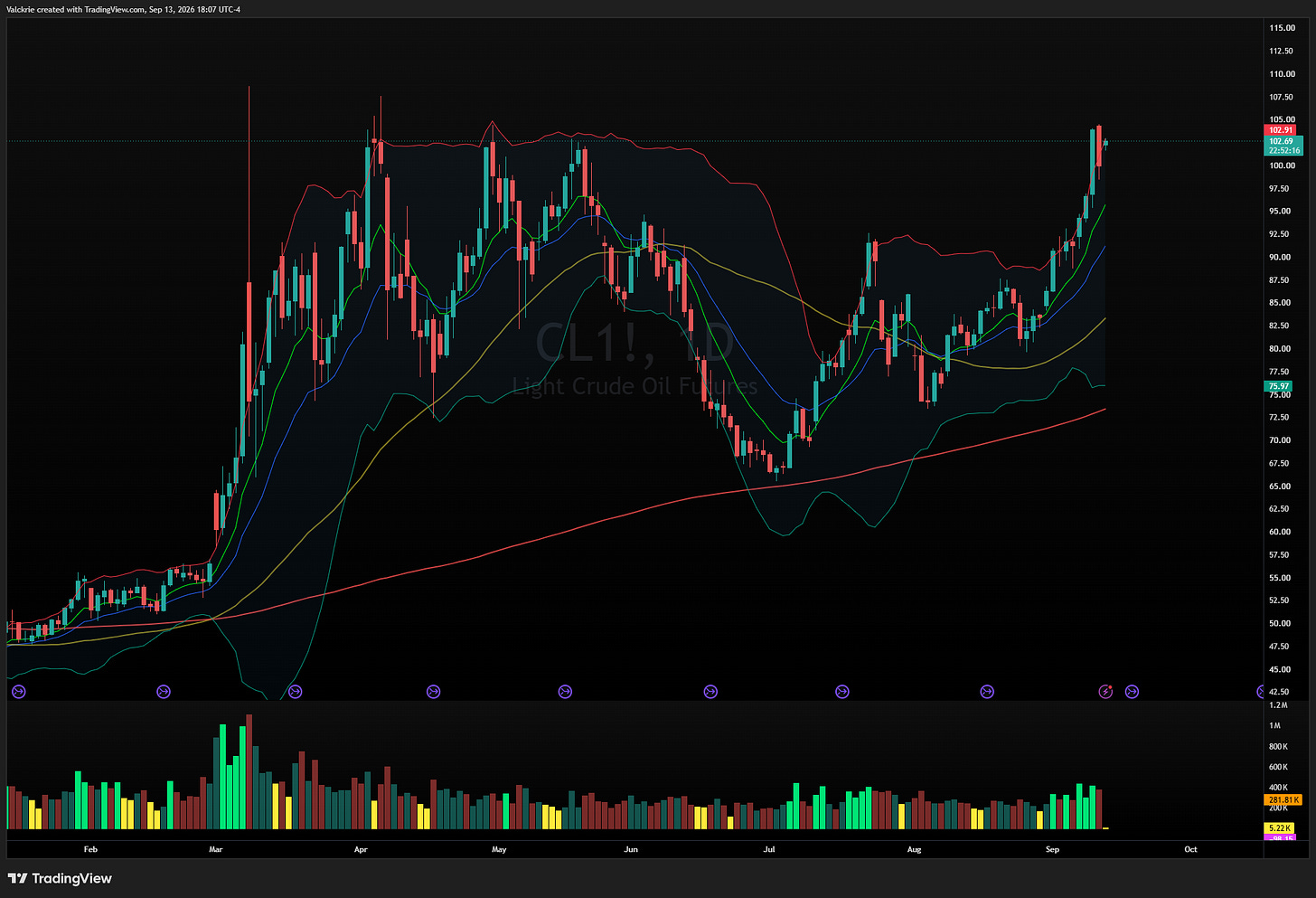This screenshot has width=1316, height=898.
Task: Click the red 102.91 price label
Action: pos(1281,130)
